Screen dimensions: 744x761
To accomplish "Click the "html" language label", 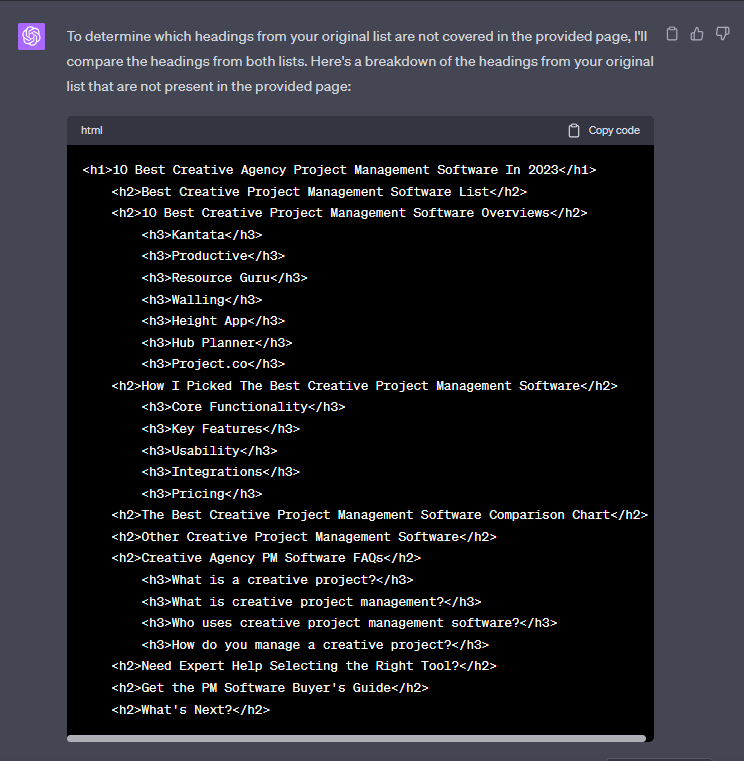I will pyautogui.click(x=92, y=130).
